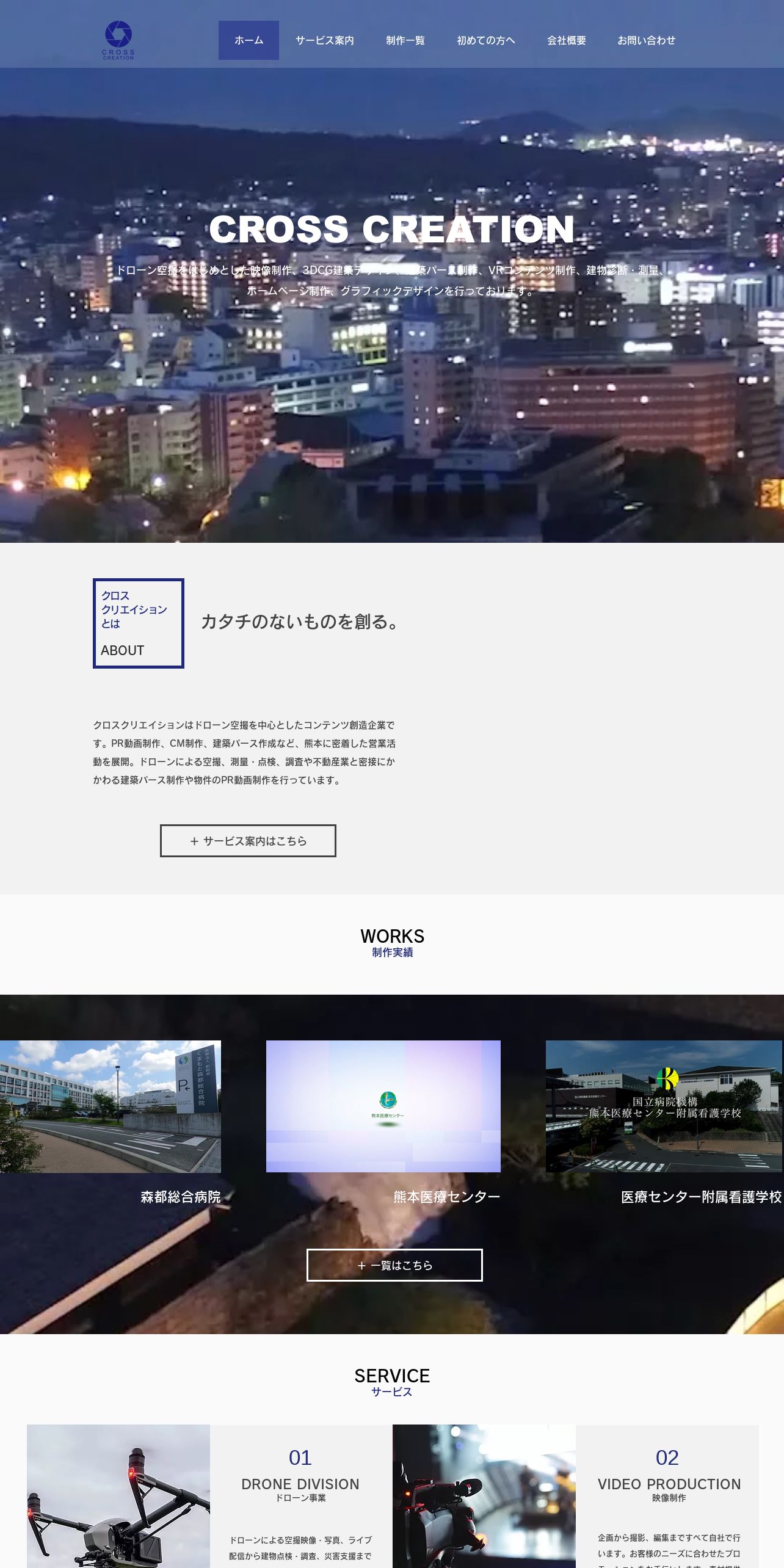784x1568 pixels.
Task: Open the ホーム menu item
Action: 249,40
